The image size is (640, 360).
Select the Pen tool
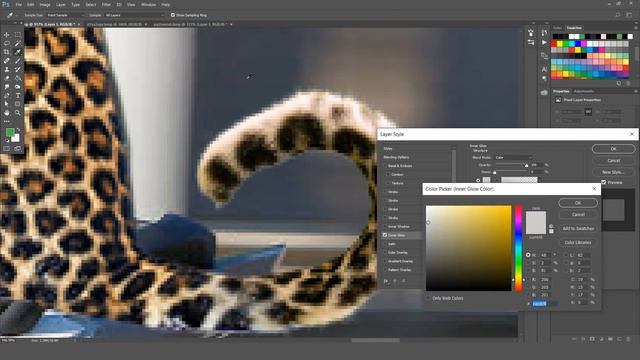[x=7, y=96]
